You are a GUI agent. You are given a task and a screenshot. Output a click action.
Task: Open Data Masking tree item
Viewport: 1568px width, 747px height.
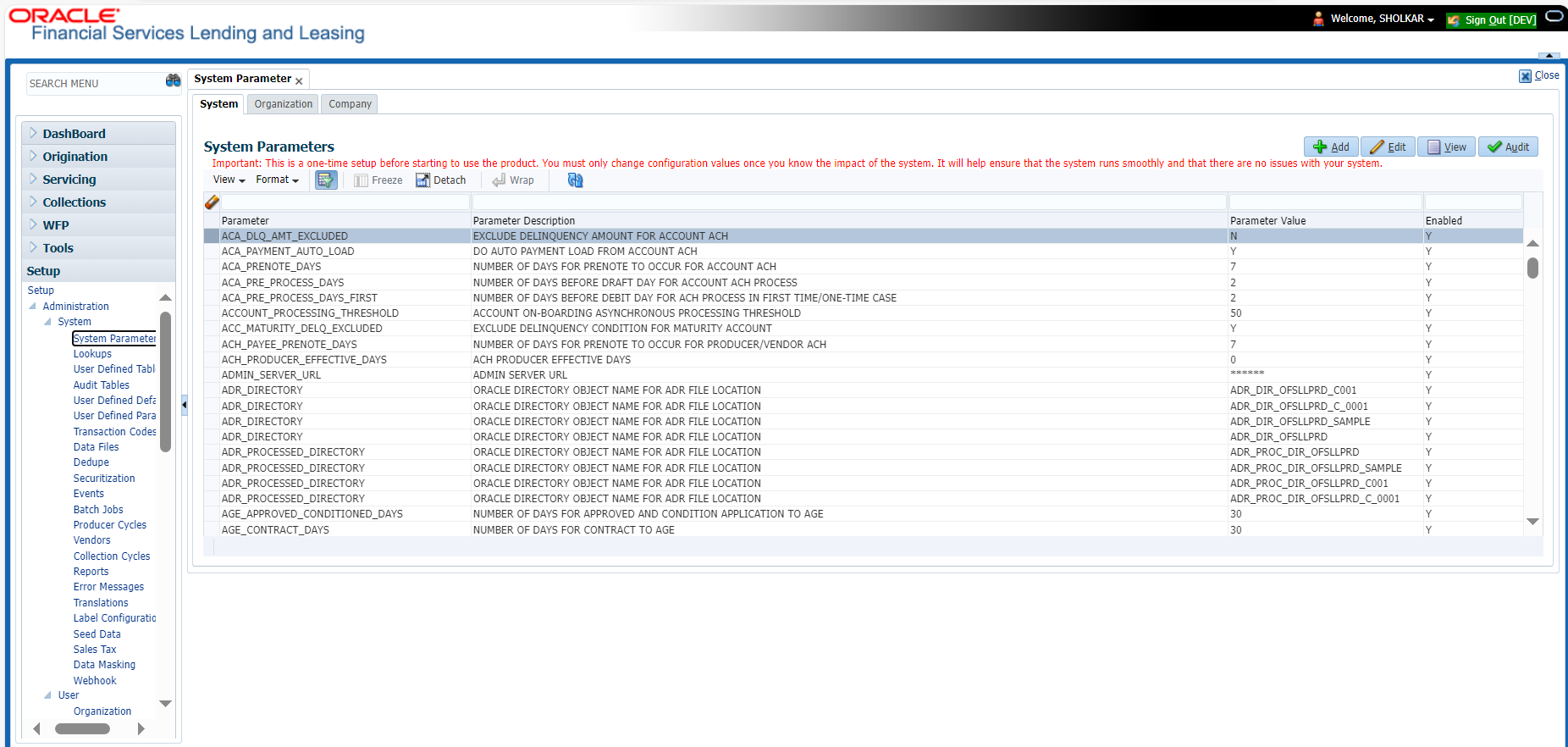tap(104, 665)
